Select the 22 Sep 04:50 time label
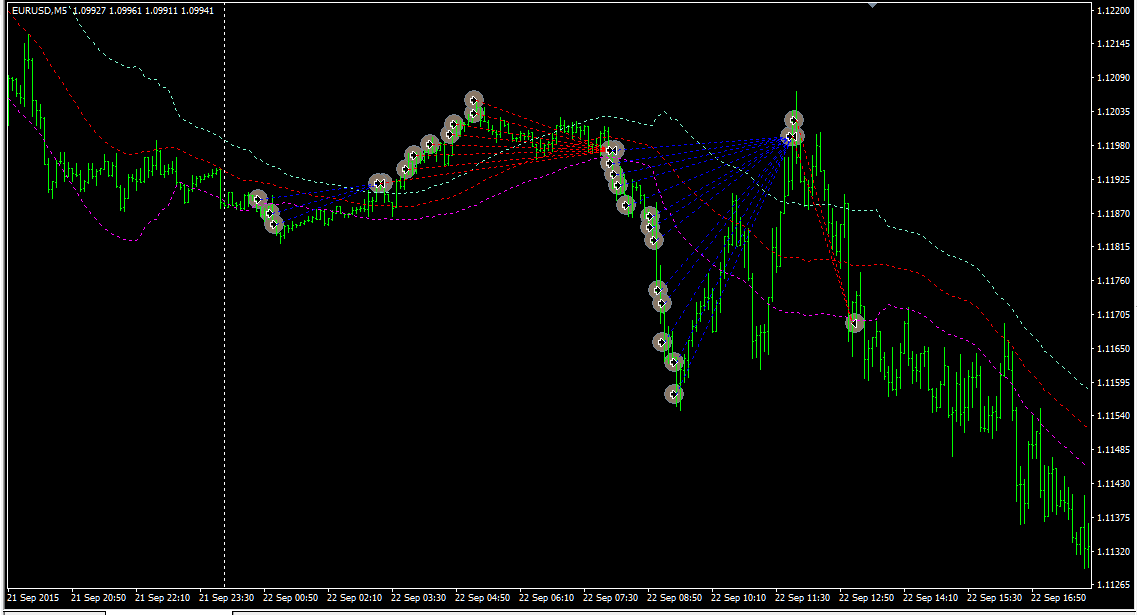The height and width of the screenshot is (615, 1137). (x=482, y=598)
